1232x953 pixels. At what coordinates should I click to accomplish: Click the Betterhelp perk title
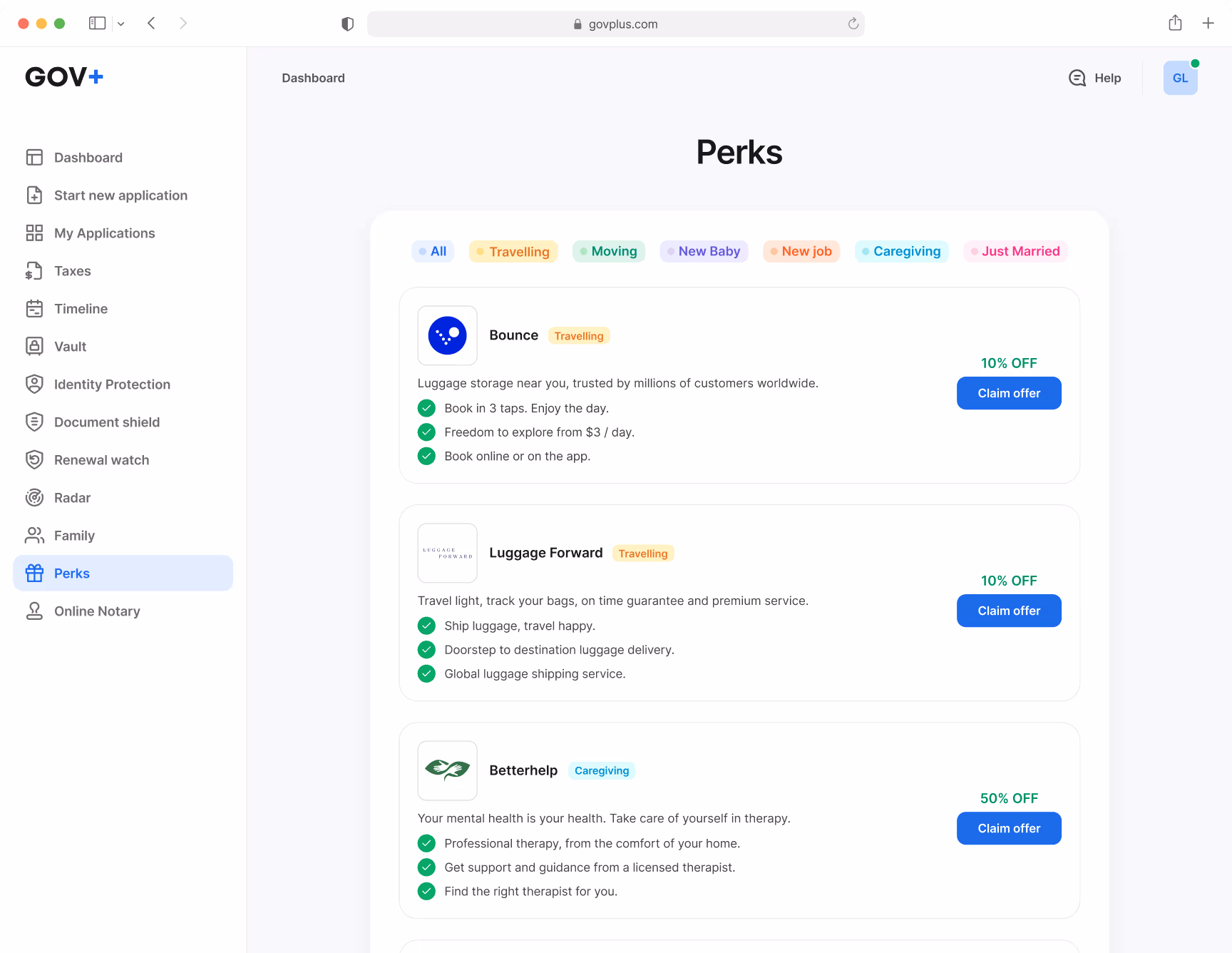(523, 770)
